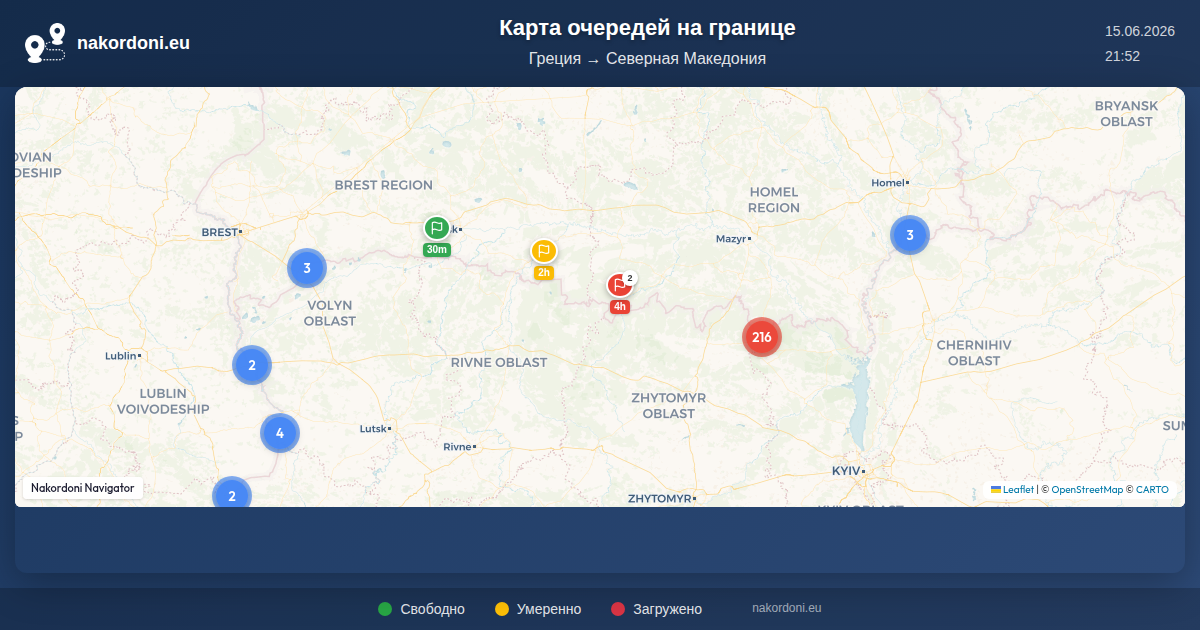Click the footer nakordoni.eu text

pyautogui.click(x=787, y=608)
